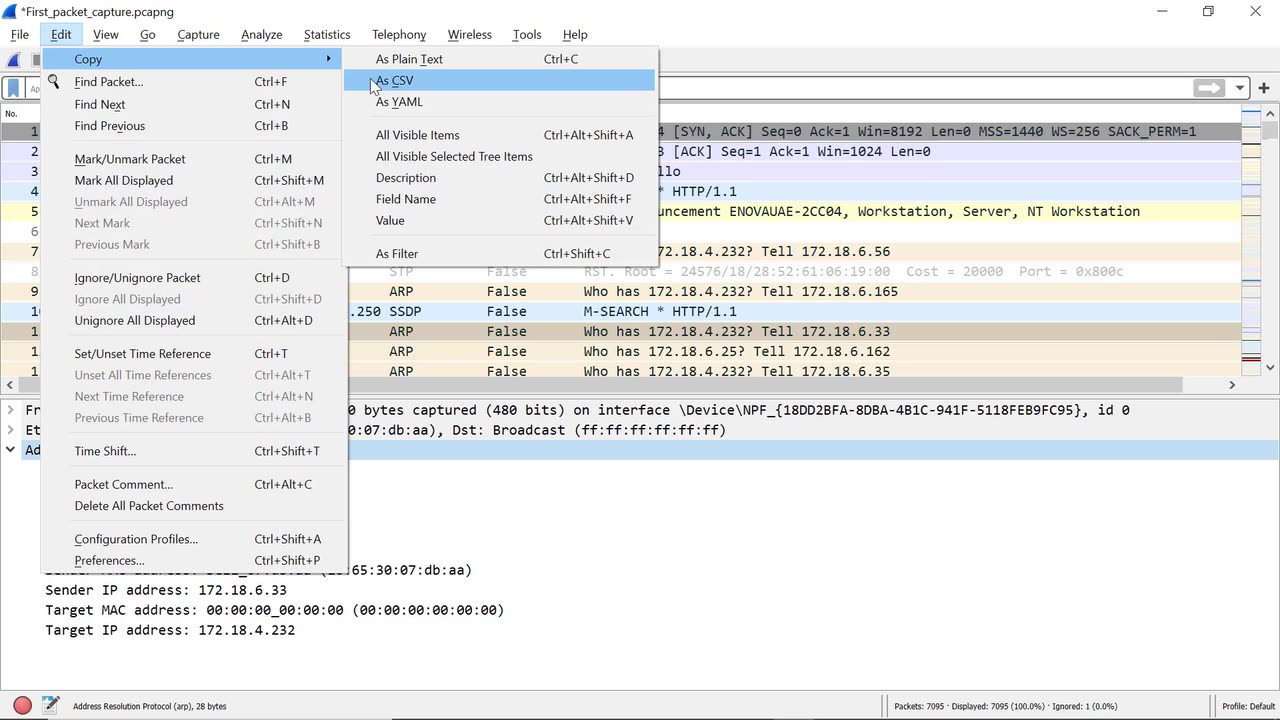Select Find Previous

194,126
